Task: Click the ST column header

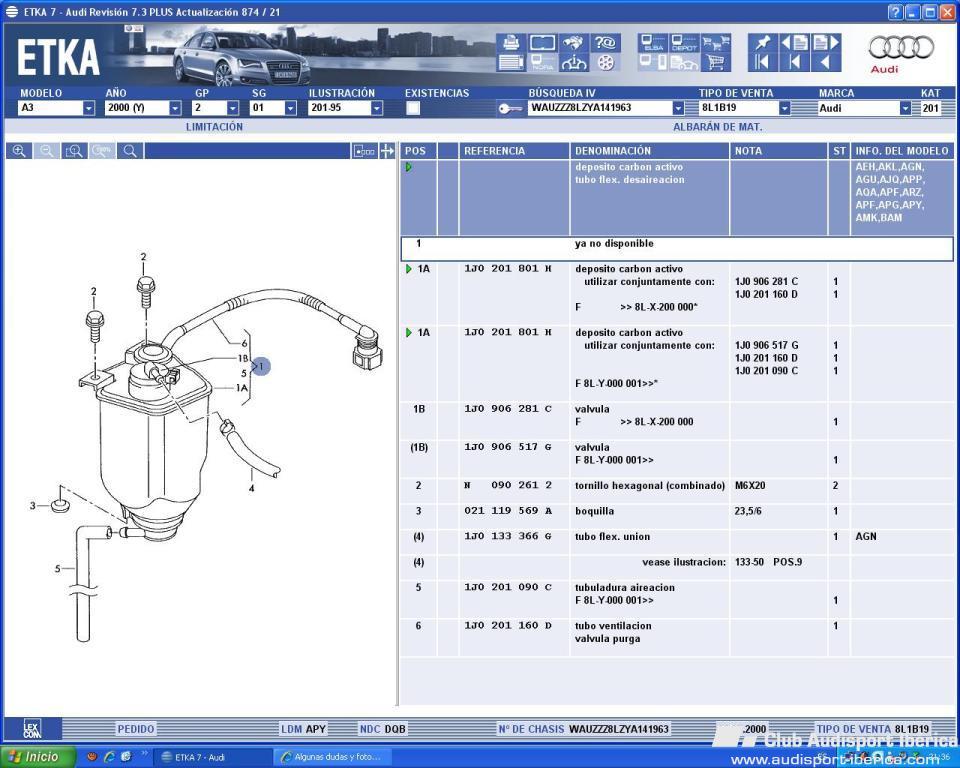Action: 838,151
